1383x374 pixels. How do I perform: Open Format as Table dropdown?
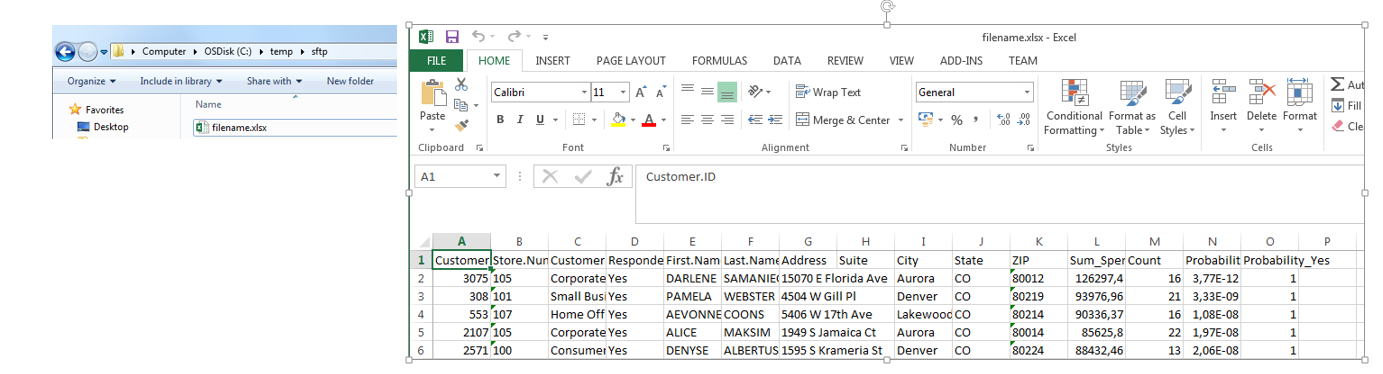point(1132,107)
